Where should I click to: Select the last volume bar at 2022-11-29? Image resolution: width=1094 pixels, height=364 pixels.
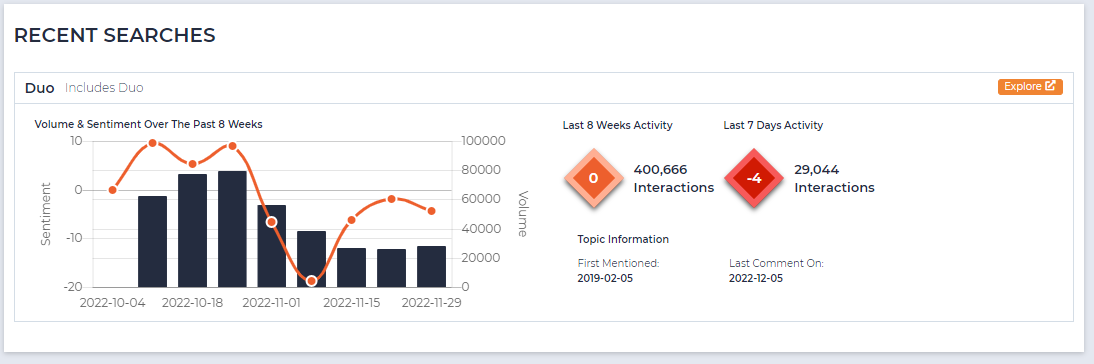(x=431, y=266)
